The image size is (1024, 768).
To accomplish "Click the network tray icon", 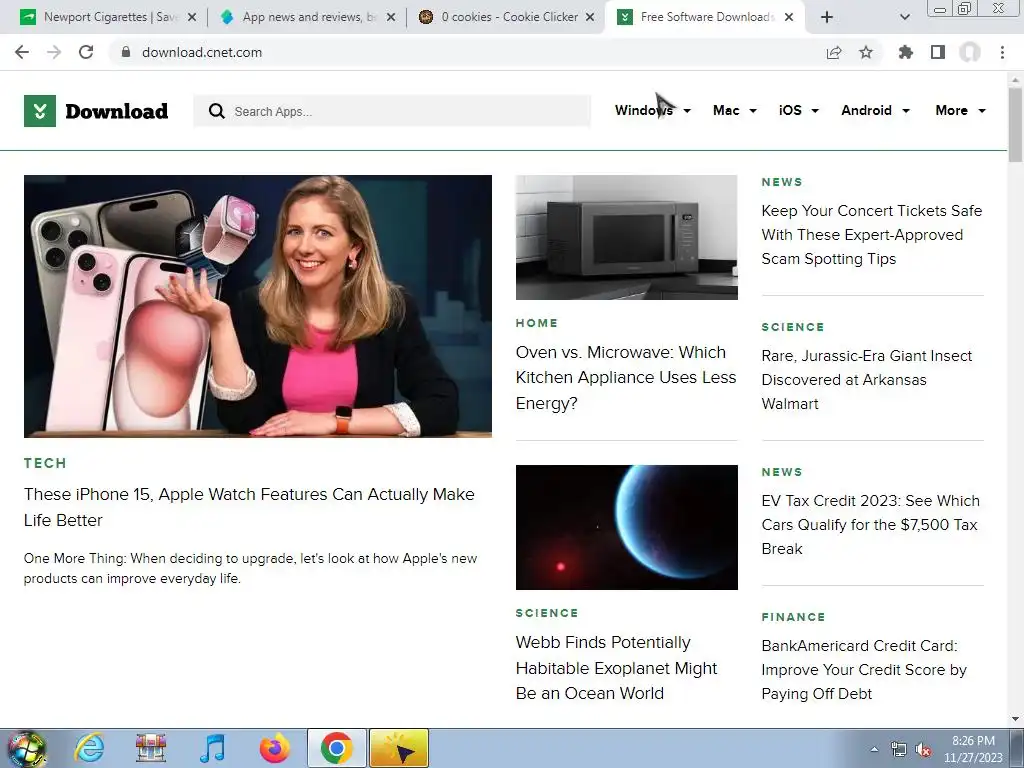I will (x=899, y=750).
